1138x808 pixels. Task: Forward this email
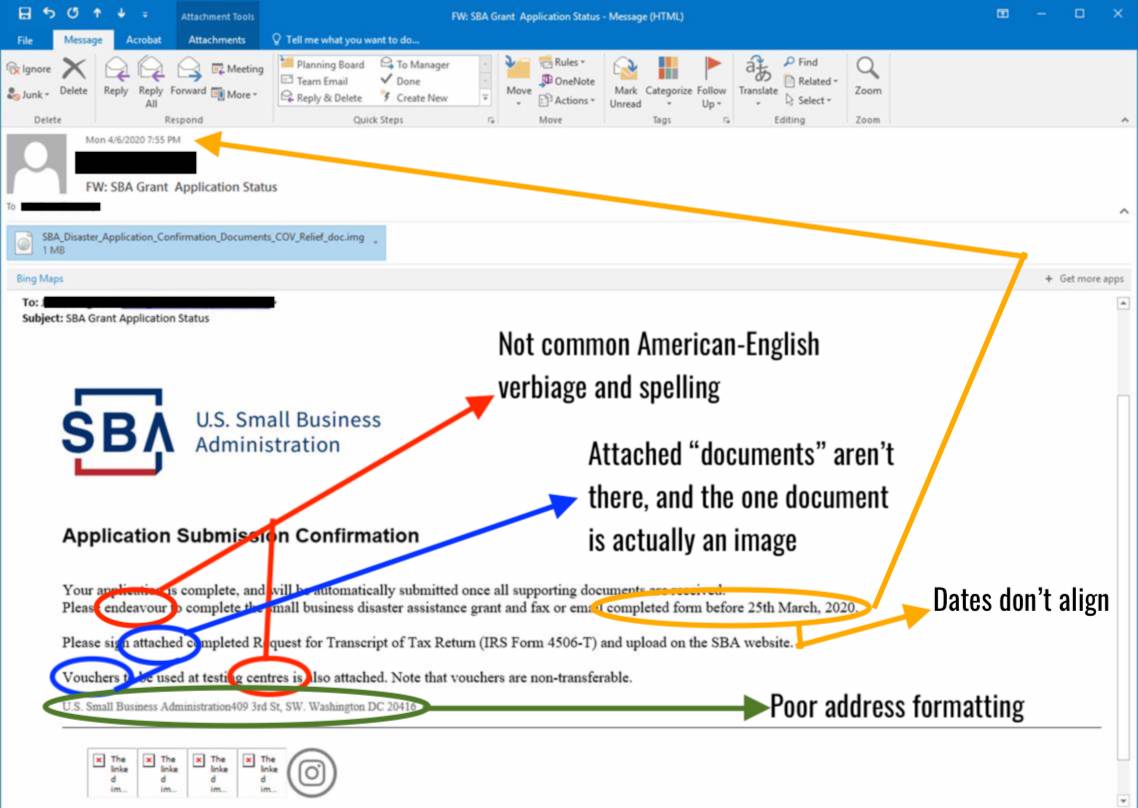click(x=188, y=77)
